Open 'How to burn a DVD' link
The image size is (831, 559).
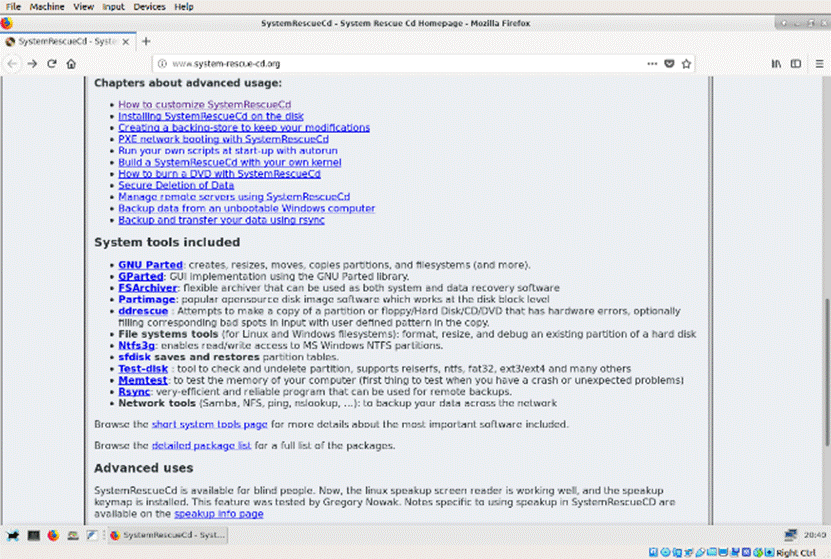(x=219, y=174)
